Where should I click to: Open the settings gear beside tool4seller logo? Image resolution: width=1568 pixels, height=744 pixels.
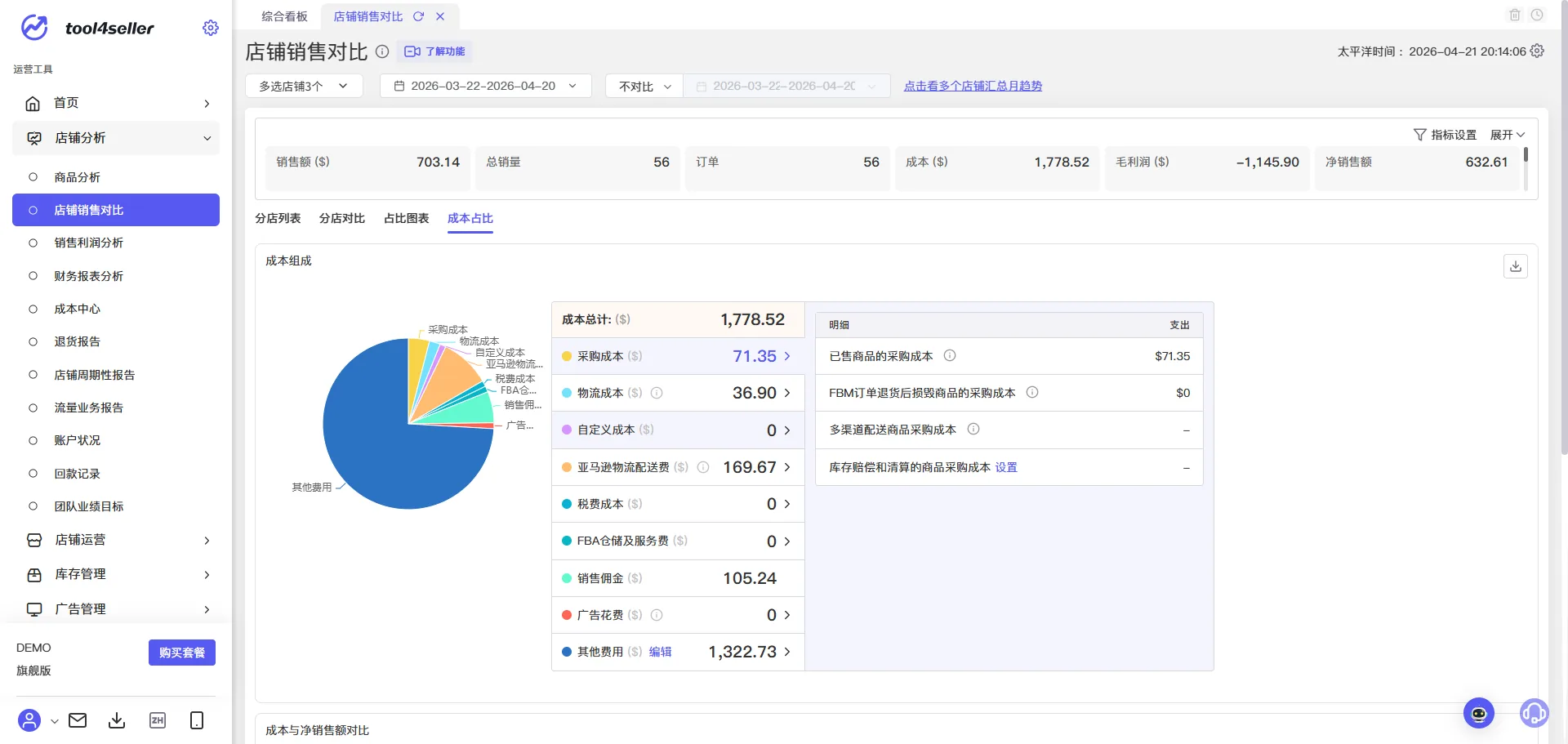tap(210, 28)
